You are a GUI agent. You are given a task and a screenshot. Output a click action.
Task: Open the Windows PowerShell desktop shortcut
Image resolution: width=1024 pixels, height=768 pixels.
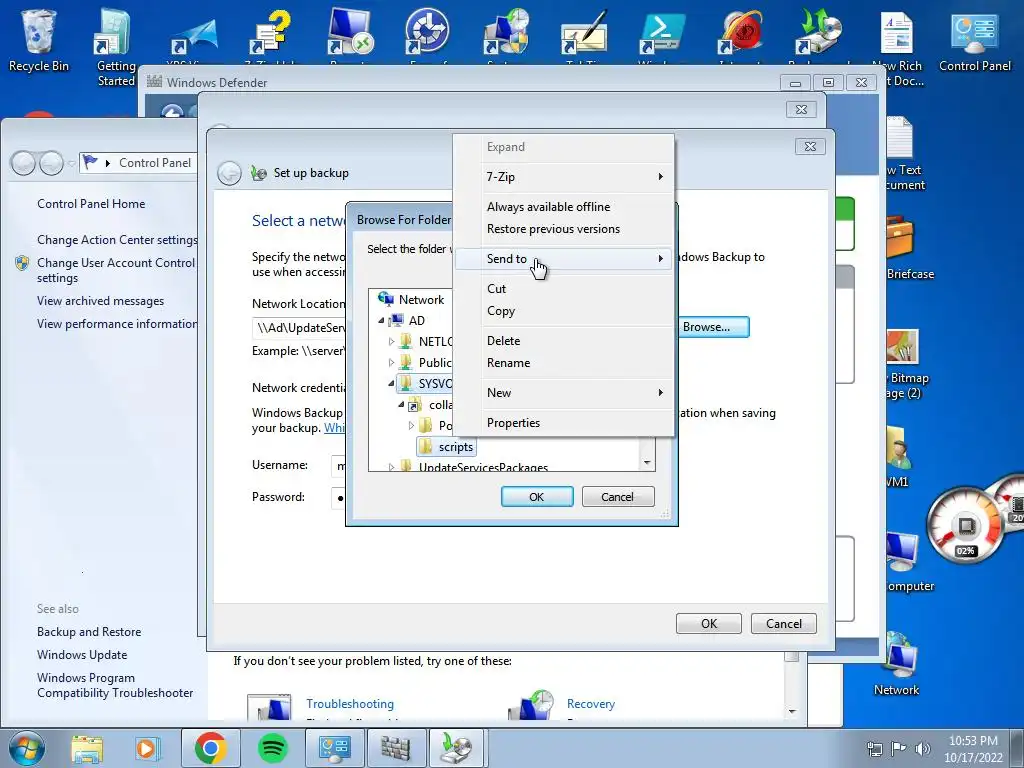[662, 34]
